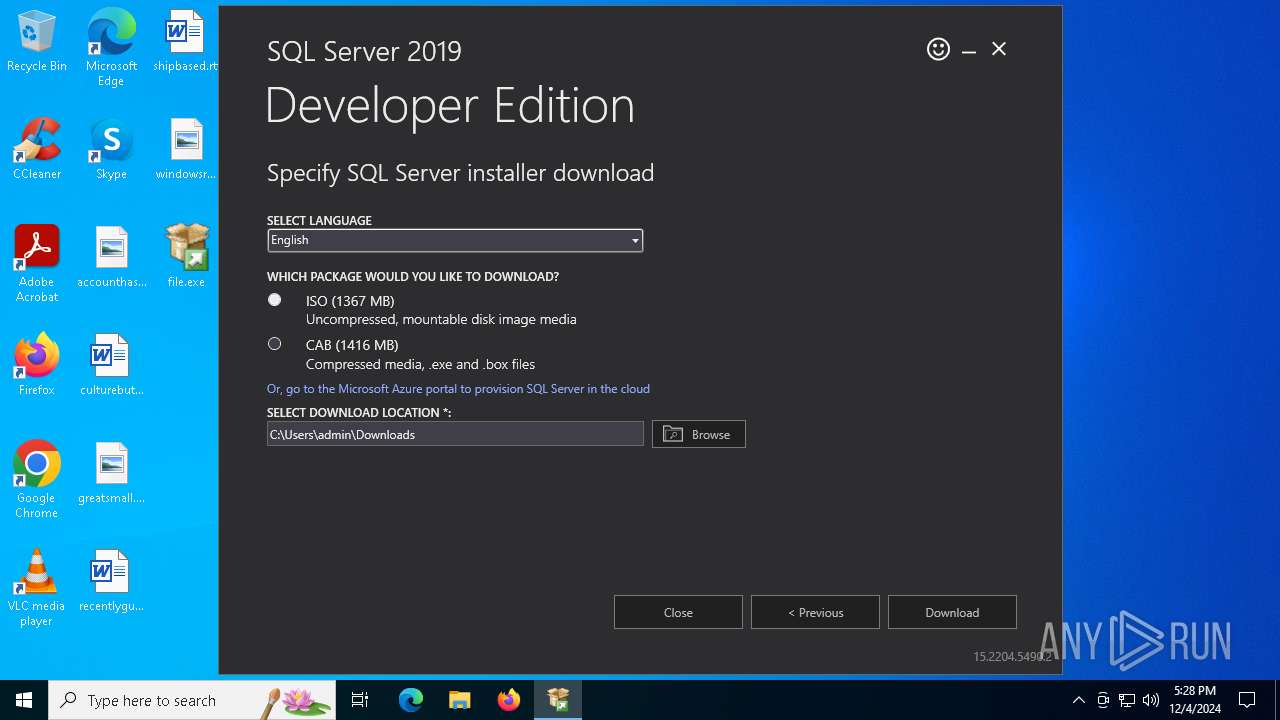
Task: Open Microsoft Edge from the taskbar
Action: pyautogui.click(x=411, y=700)
